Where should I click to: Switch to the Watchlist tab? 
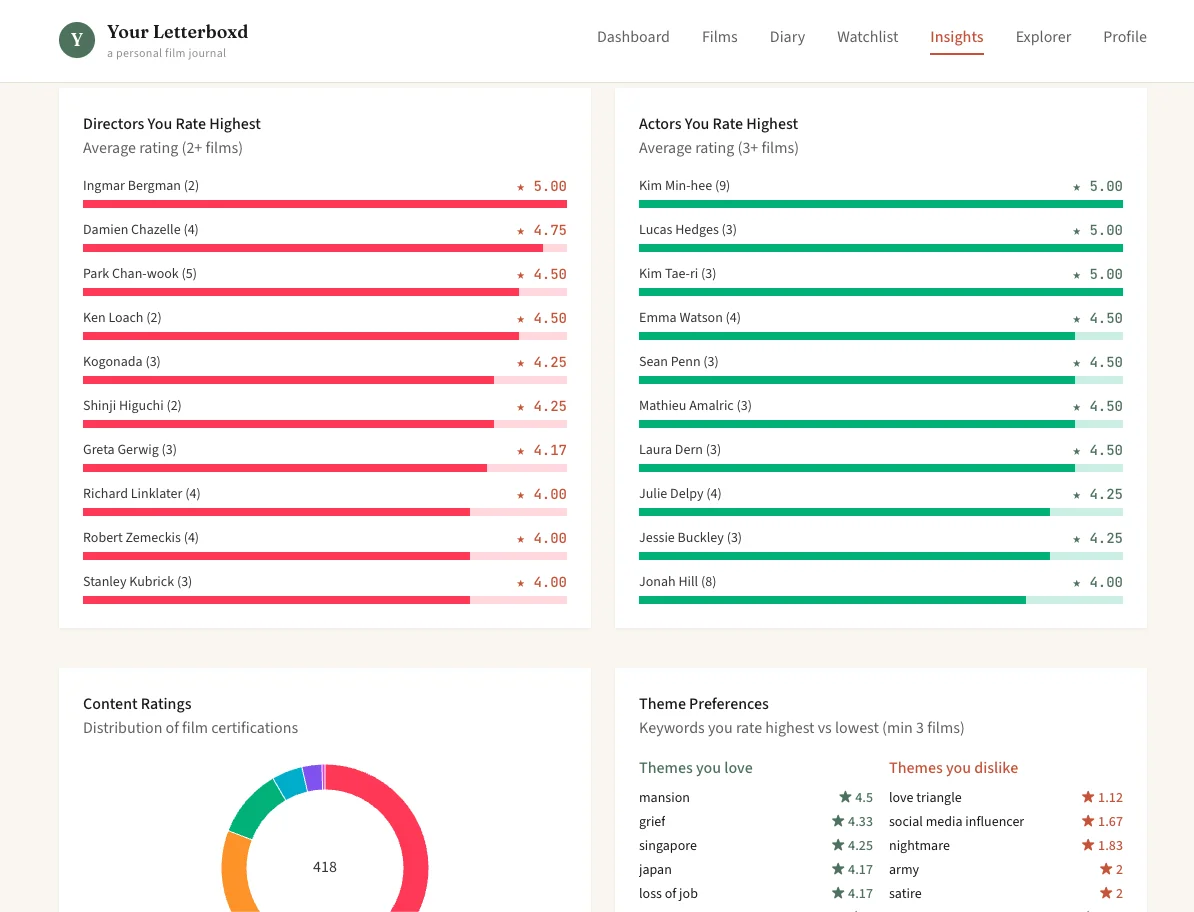pos(867,37)
